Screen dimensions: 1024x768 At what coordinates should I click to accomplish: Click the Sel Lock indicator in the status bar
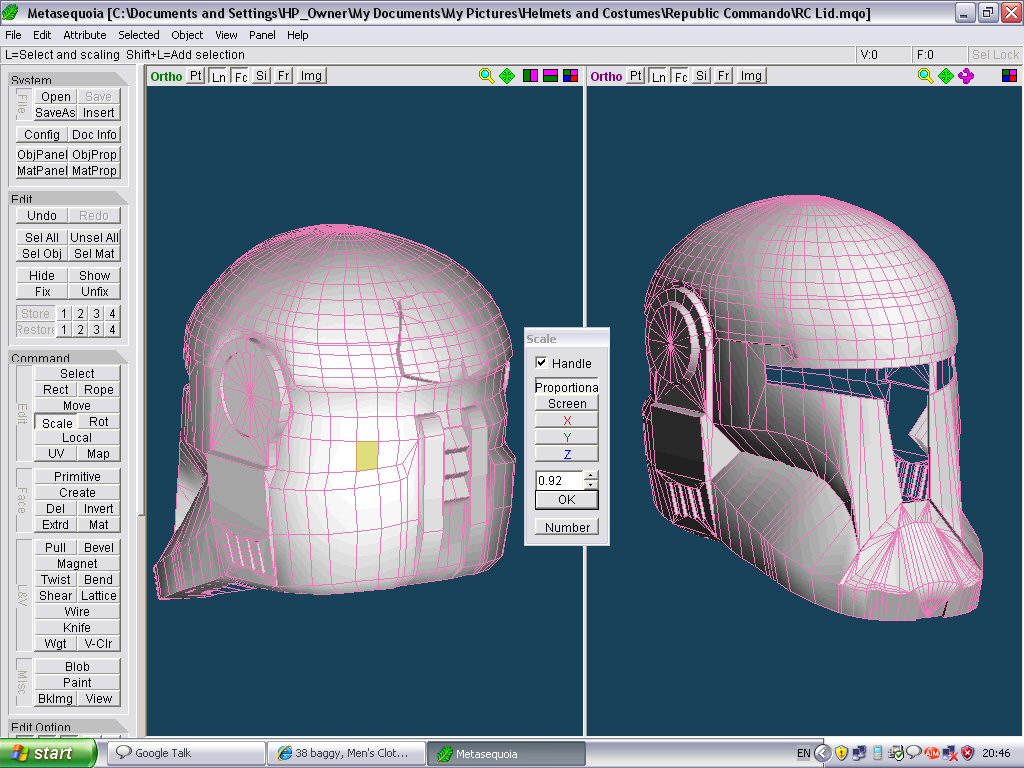(x=995, y=55)
